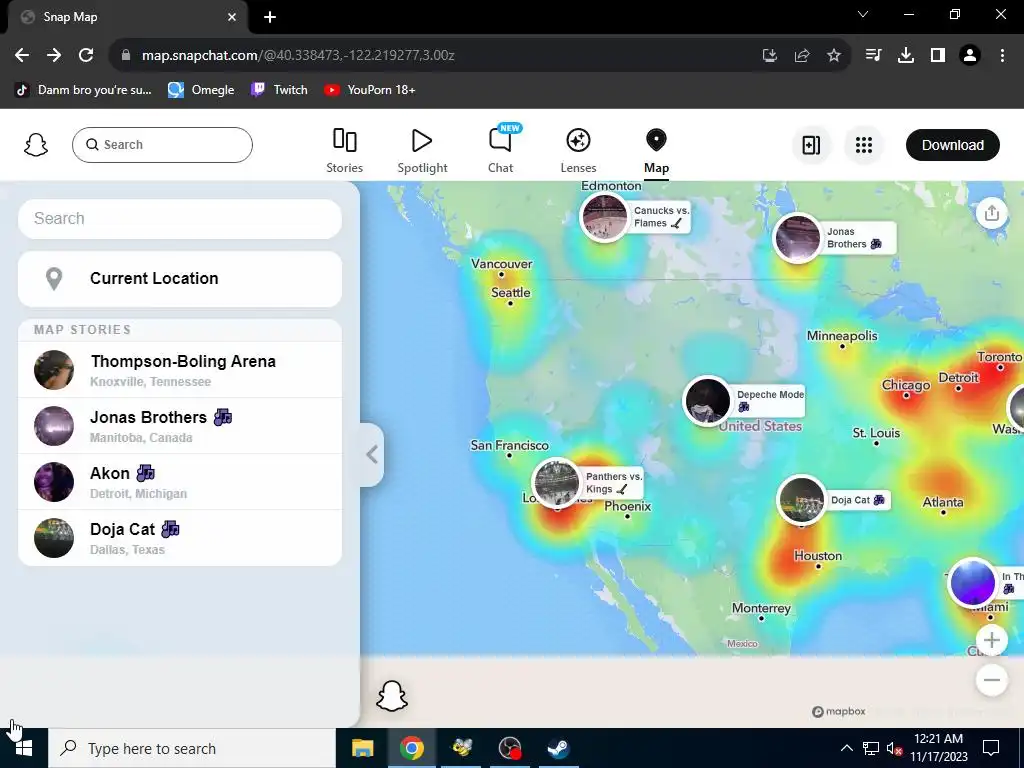Screen dimensions: 1024x768
Task: Go forward with browser forward arrow
Action: [54, 56]
